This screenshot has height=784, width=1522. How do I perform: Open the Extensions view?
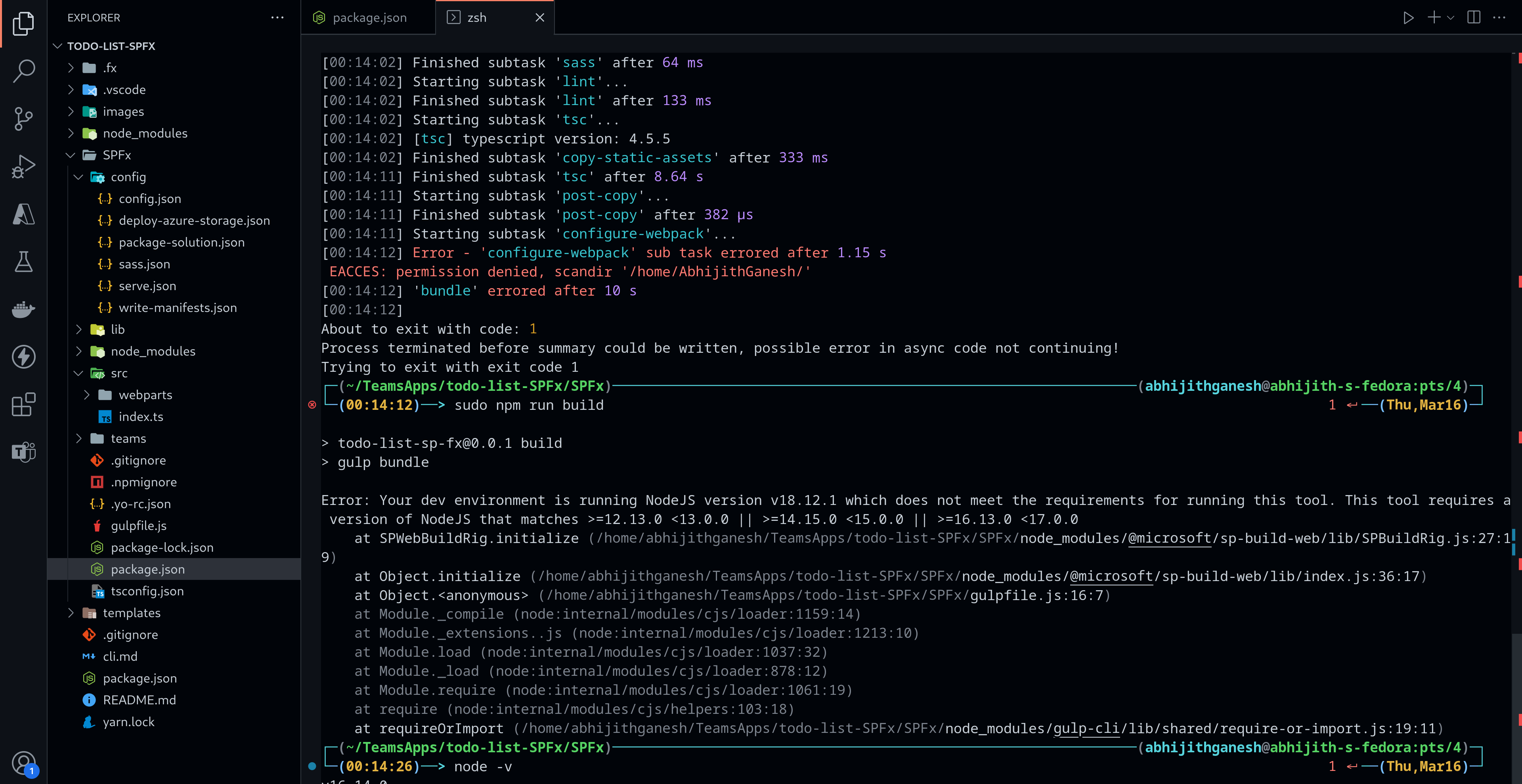(x=24, y=405)
